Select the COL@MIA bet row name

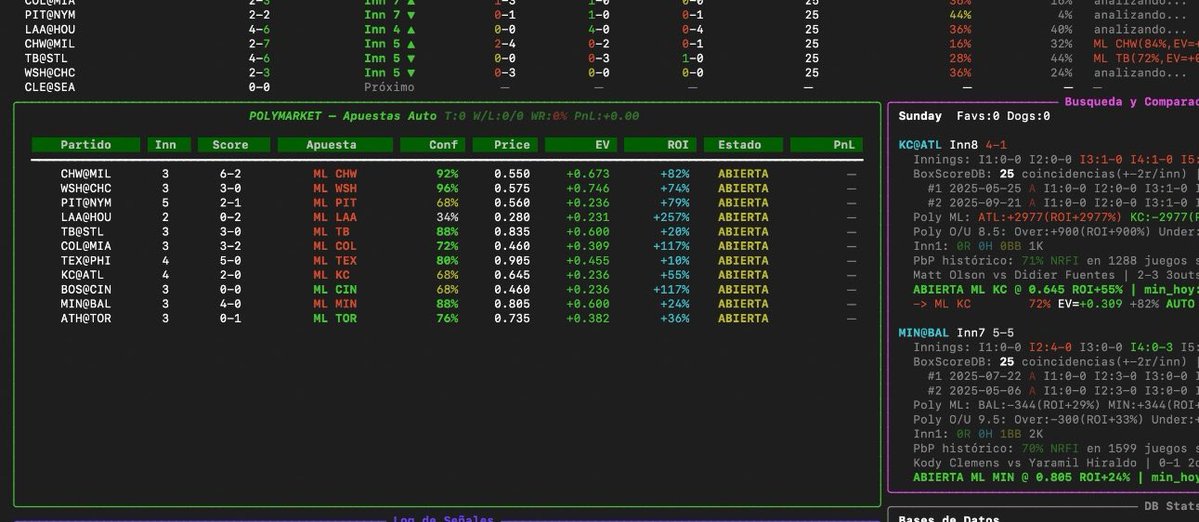pyautogui.click(x=86, y=246)
